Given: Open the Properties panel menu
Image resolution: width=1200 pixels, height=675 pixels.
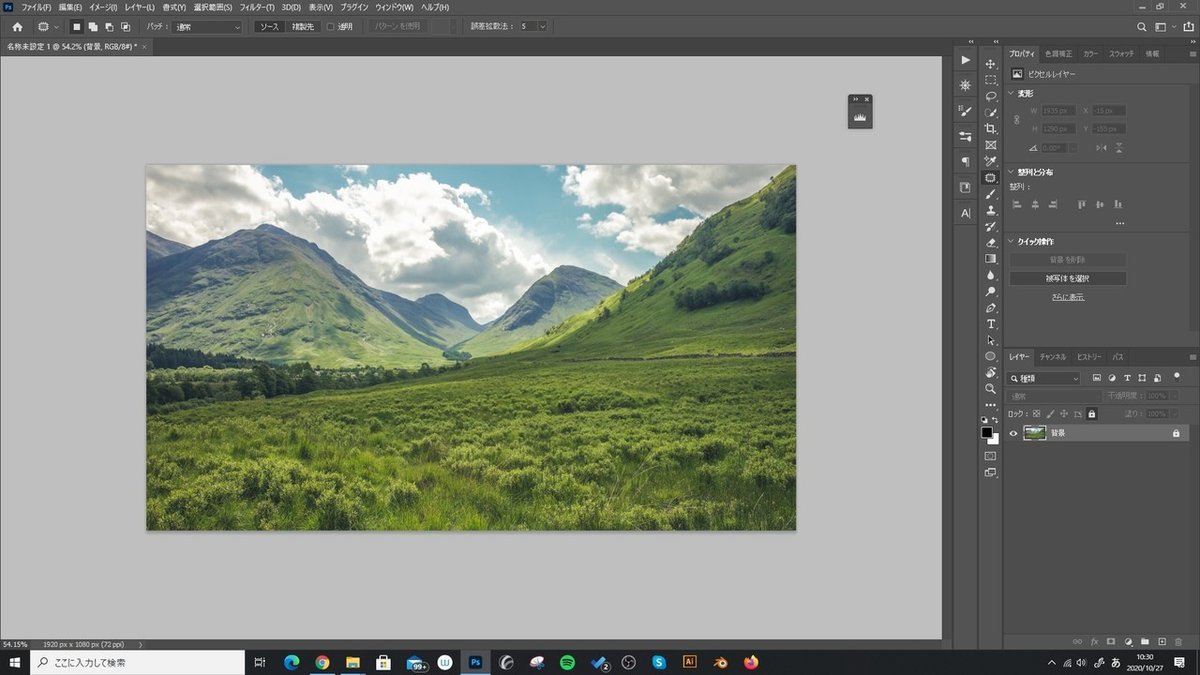Looking at the screenshot, I should tap(1192, 54).
